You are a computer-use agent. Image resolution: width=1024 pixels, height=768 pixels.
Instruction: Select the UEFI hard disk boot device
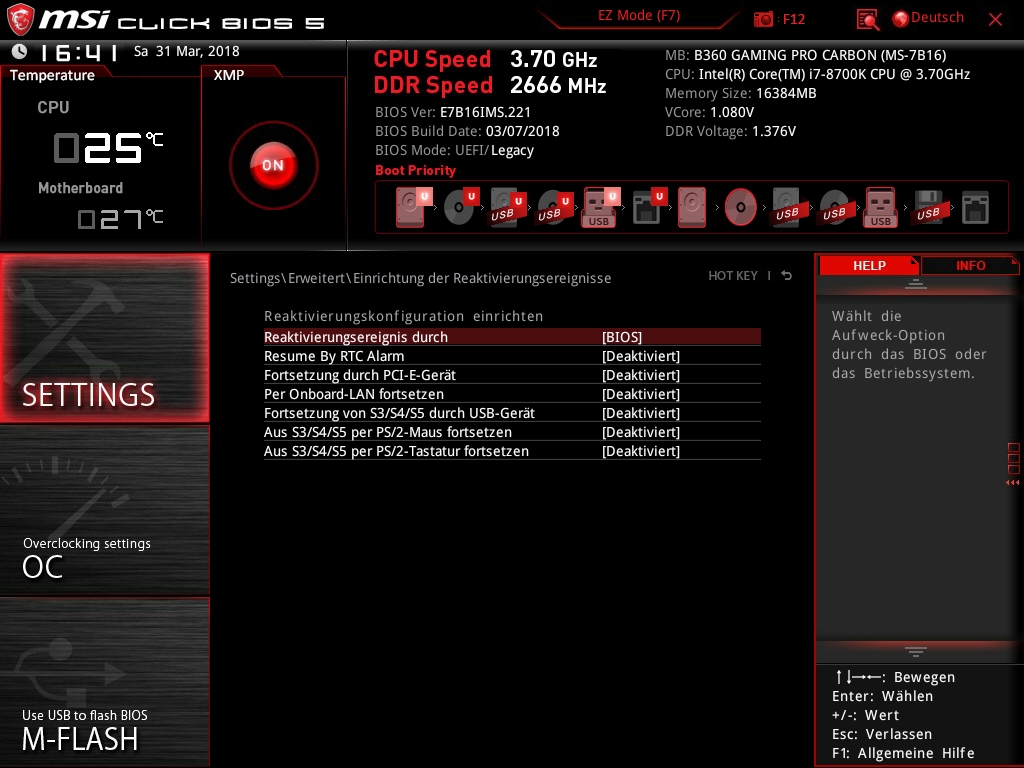pos(413,207)
